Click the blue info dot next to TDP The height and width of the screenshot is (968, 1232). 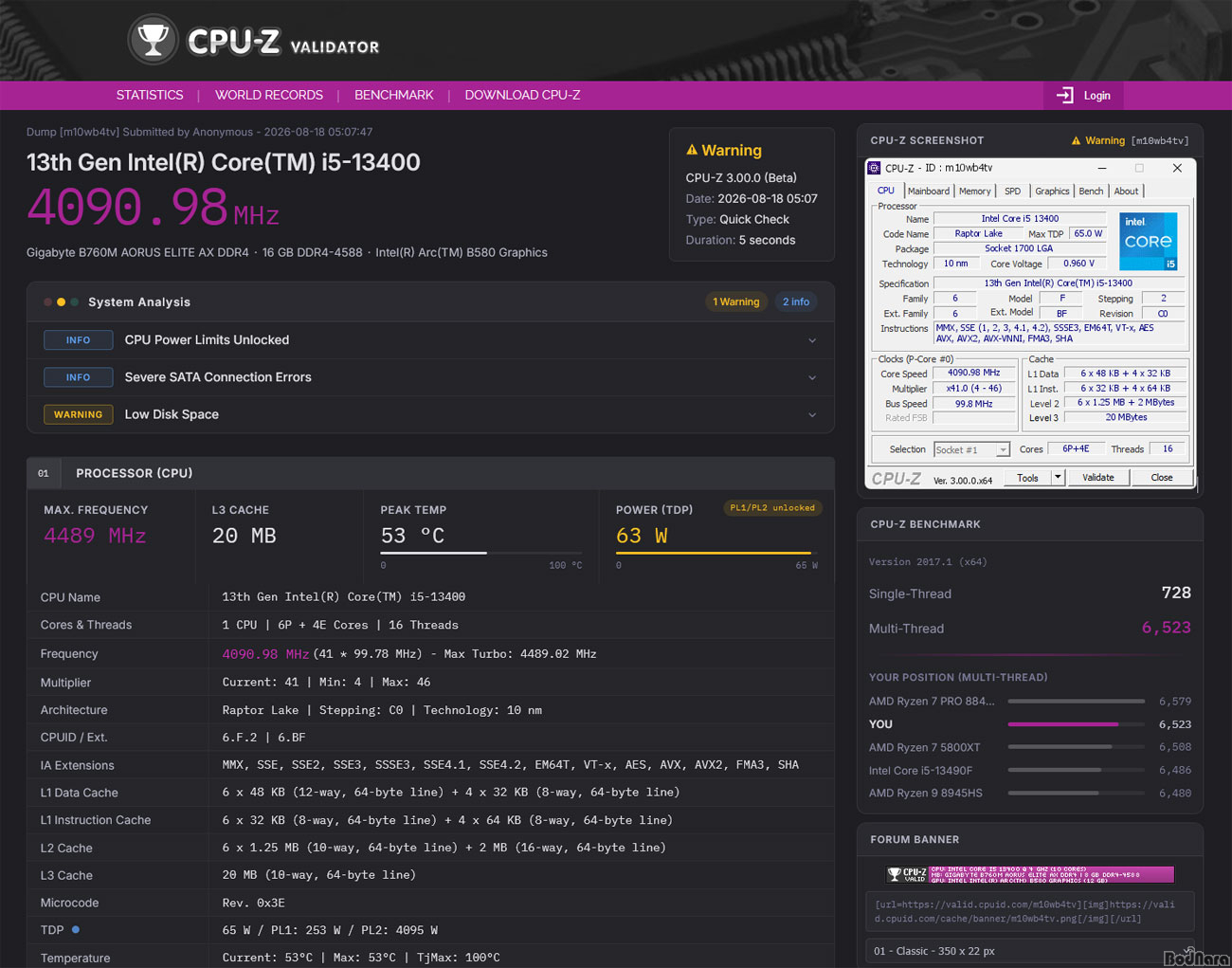76,929
